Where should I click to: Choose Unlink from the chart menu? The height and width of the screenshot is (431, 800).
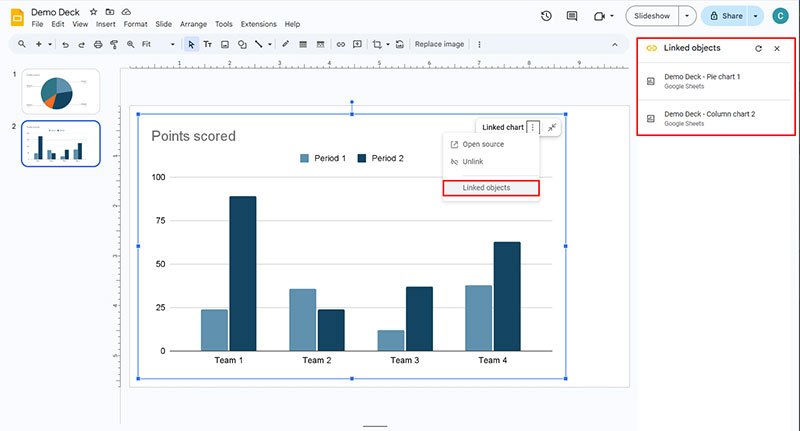pos(472,161)
